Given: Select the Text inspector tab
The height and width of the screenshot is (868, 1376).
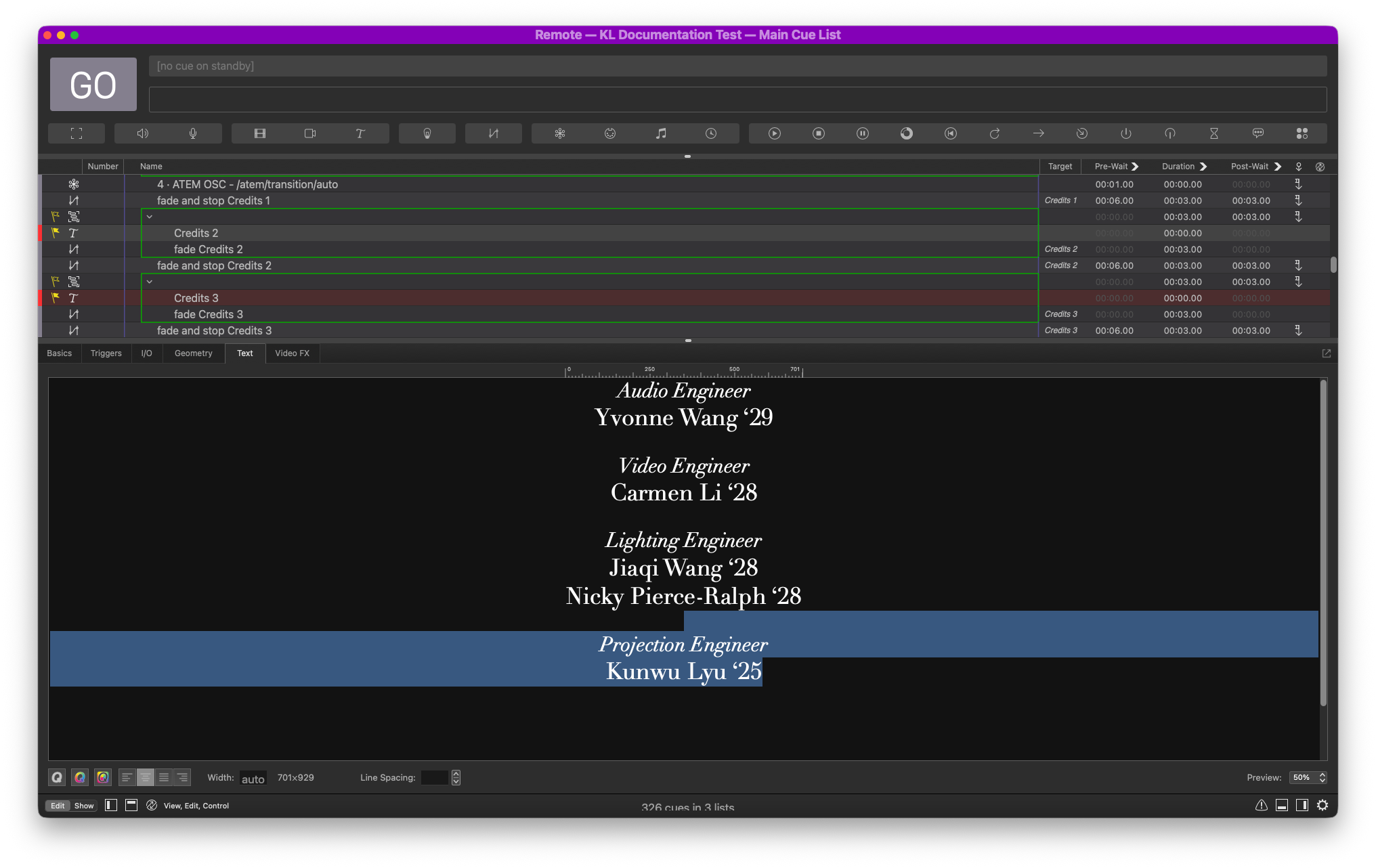Looking at the screenshot, I should point(245,353).
